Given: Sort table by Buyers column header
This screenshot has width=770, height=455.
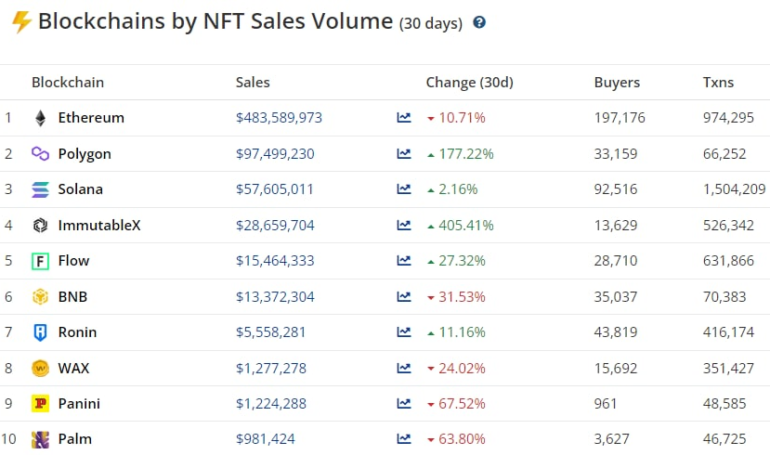Looking at the screenshot, I should (616, 82).
